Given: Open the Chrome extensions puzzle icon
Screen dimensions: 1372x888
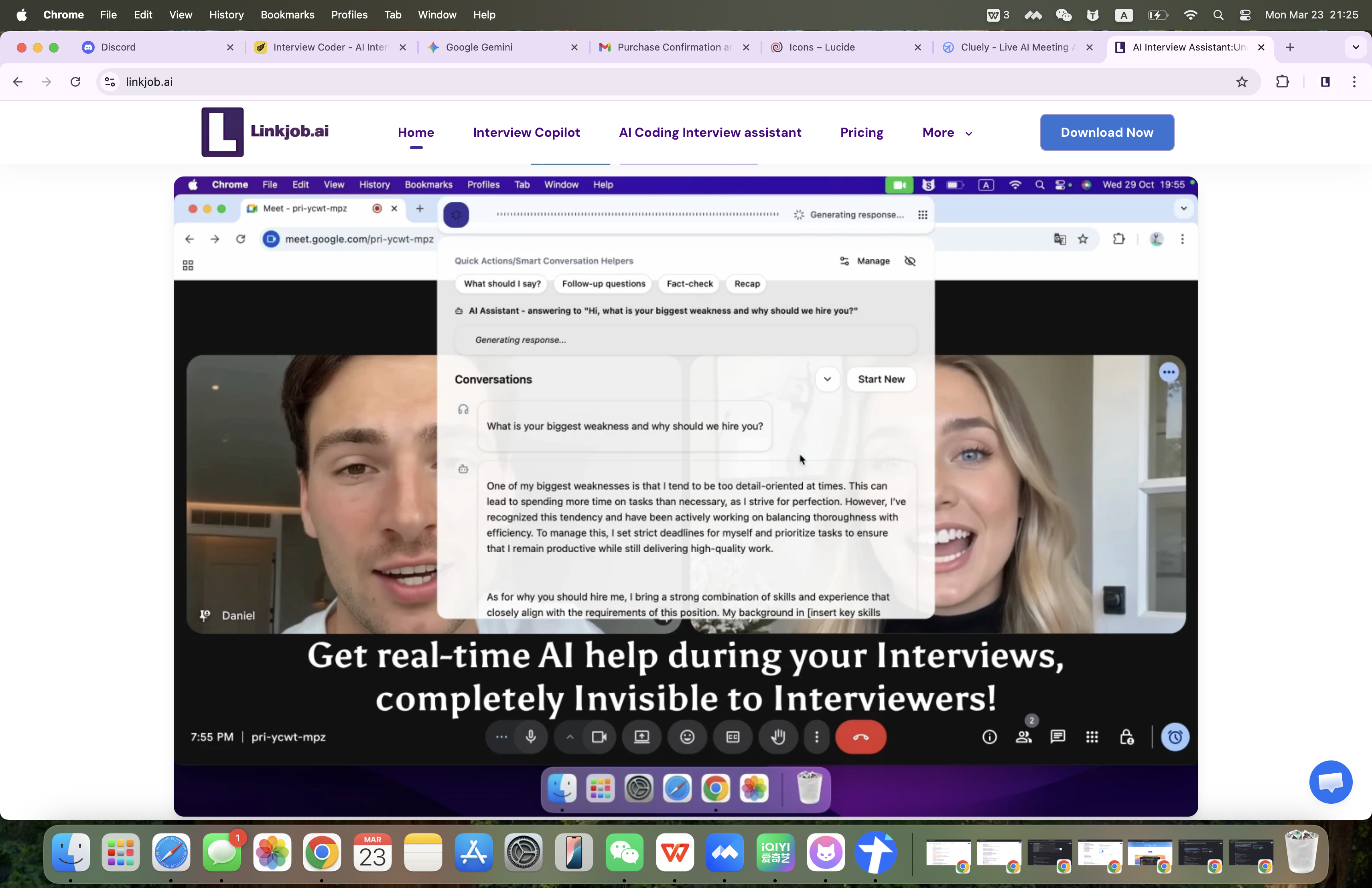Looking at the screenshot, I should [x=1282, y=82].
